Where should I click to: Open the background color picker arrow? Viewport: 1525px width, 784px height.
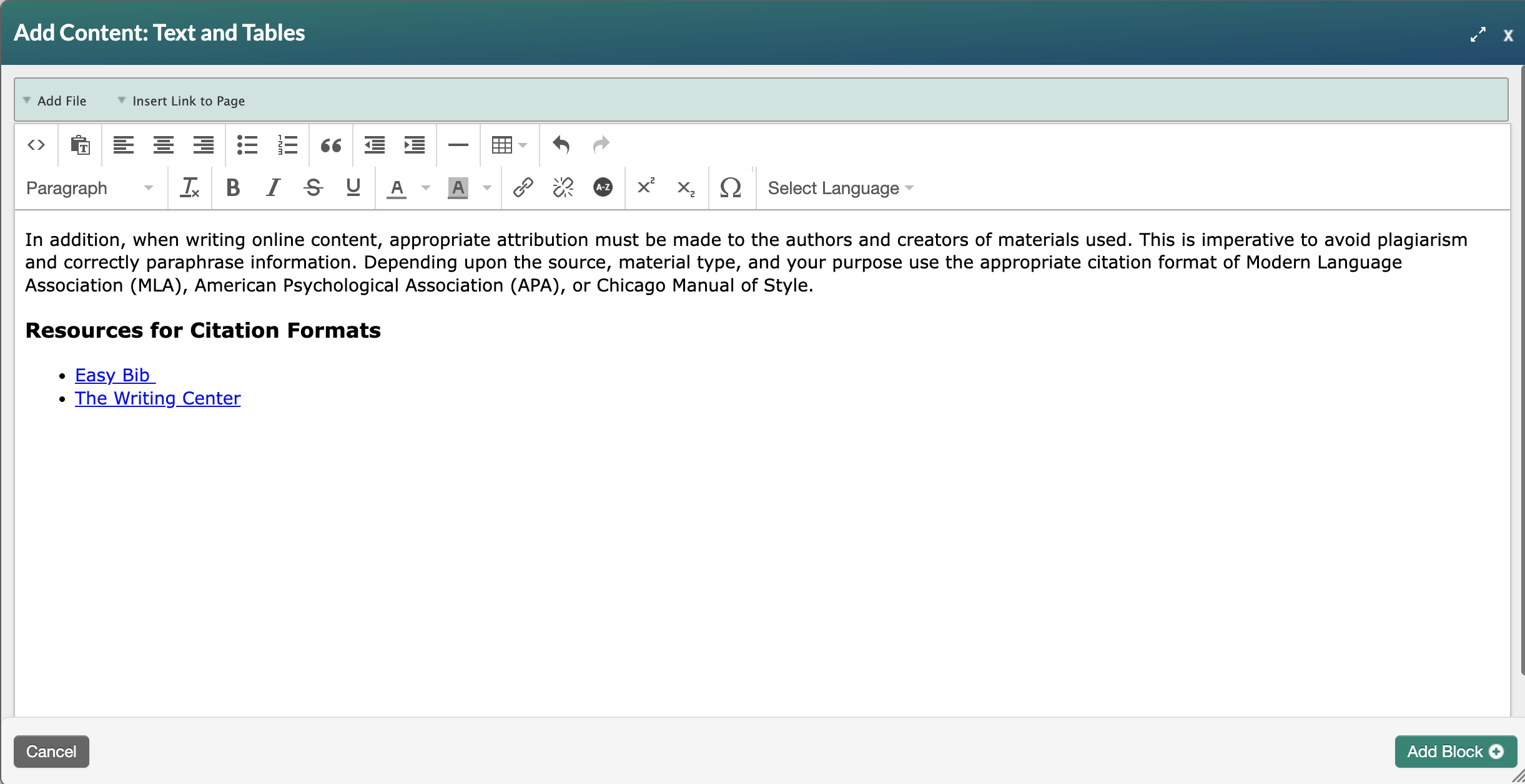487,188
